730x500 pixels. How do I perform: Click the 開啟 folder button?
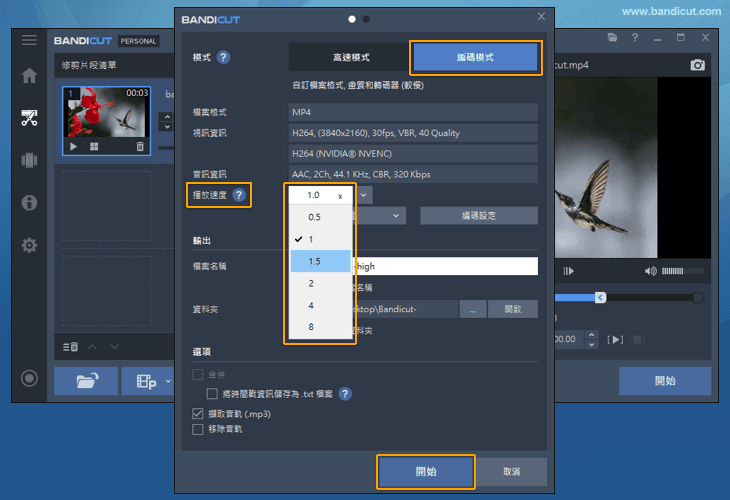[x=513, y=309]
